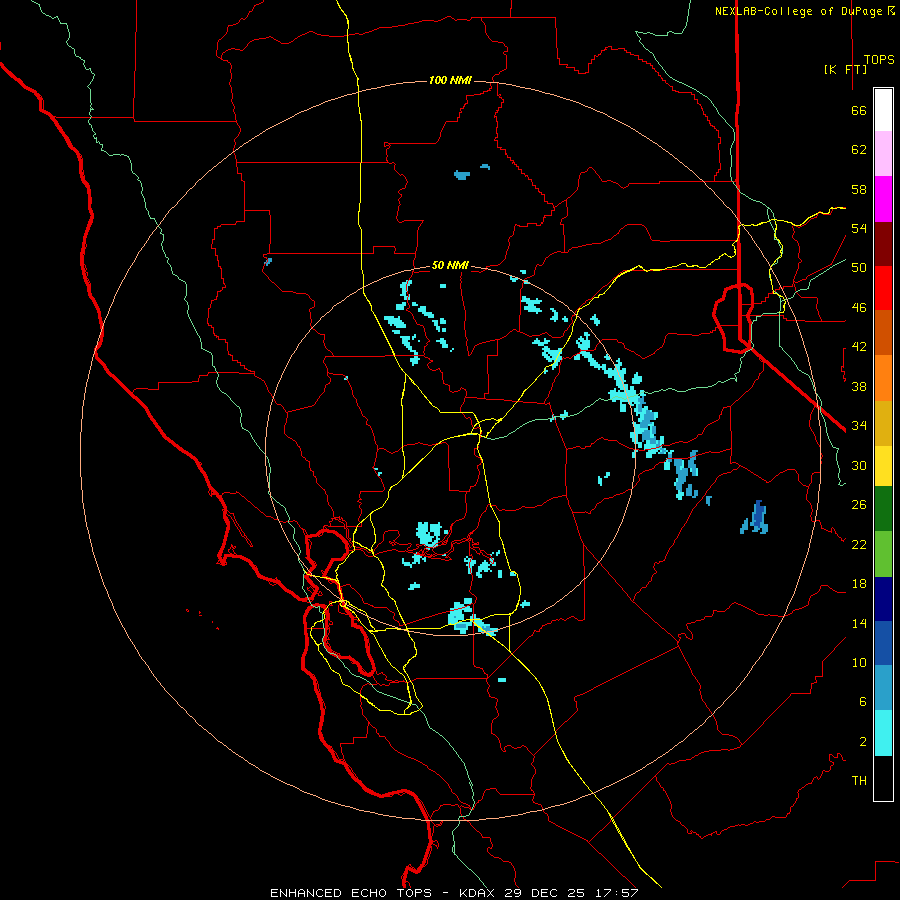900x900 pixels.
Task: Click the TH threshold label on legend
Action: 859,781
